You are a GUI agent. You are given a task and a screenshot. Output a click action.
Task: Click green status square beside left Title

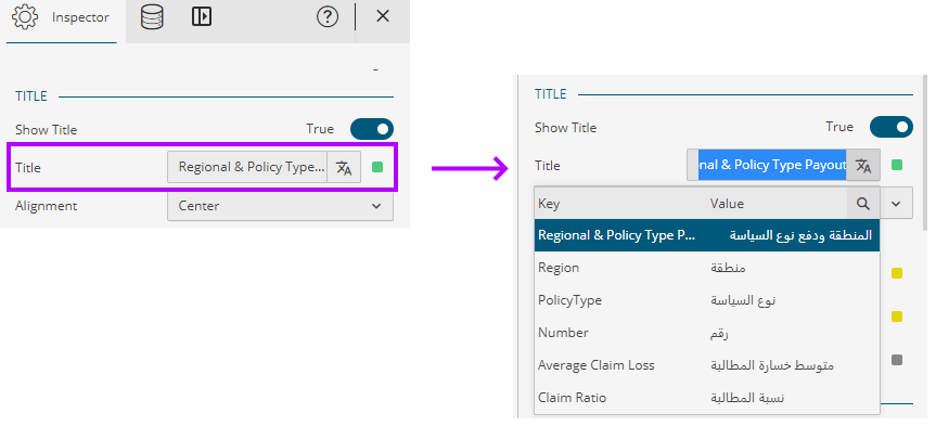pos(377,167)
